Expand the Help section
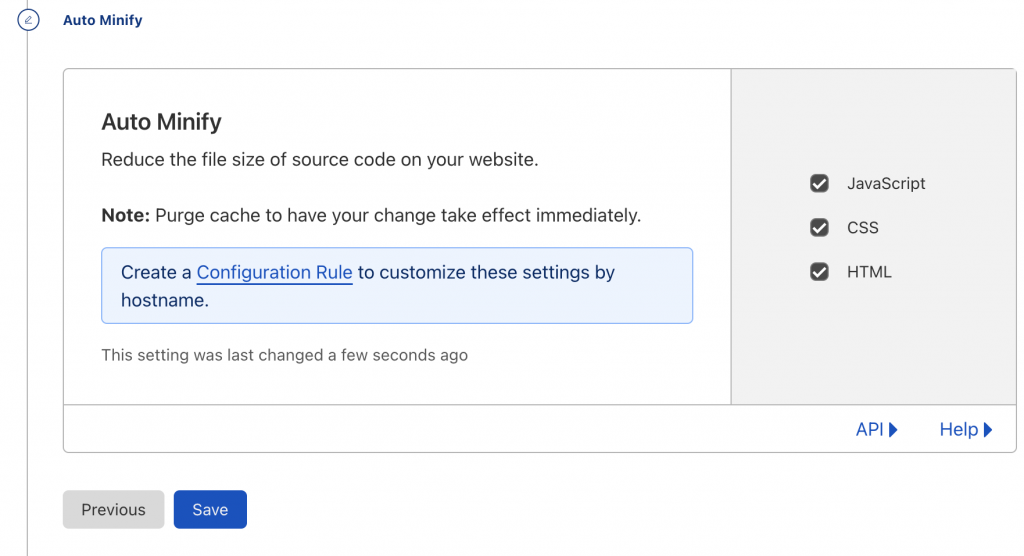 pyautogui.click(x=966, y=430)
